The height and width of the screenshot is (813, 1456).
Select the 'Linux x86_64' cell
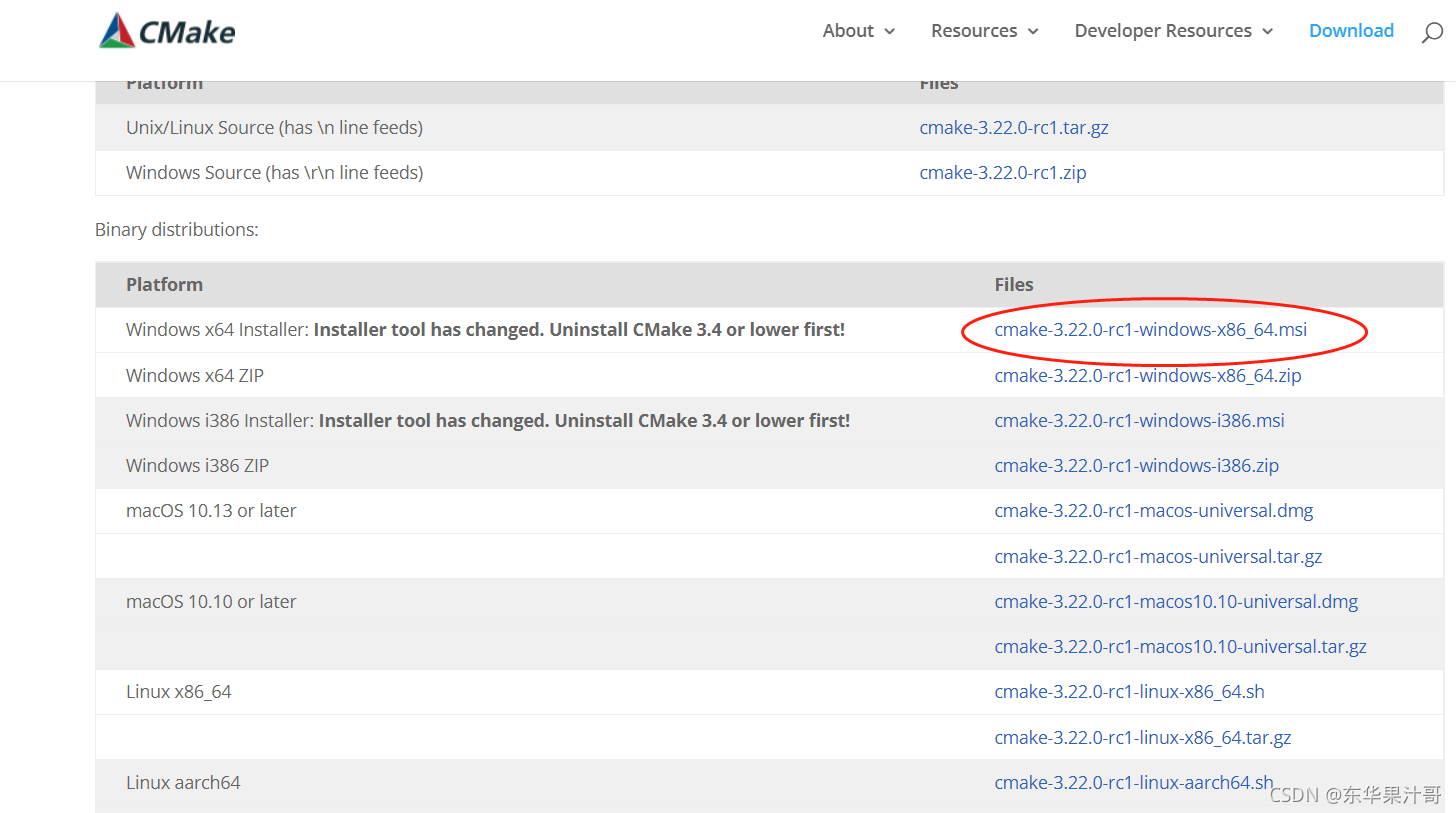(x=178, y=692)
